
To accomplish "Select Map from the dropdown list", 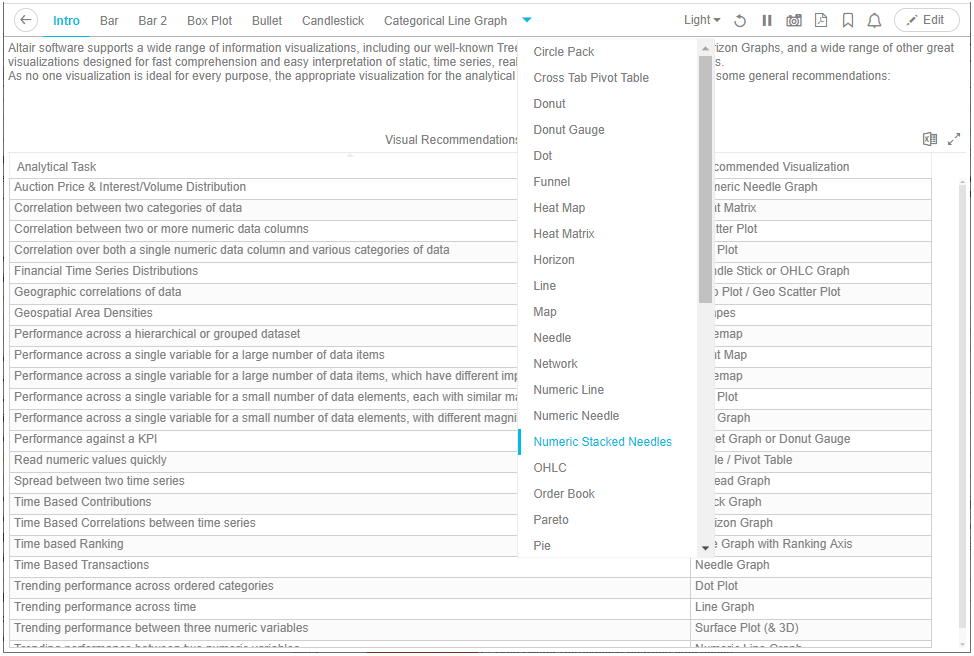I will tap(608, 312).
